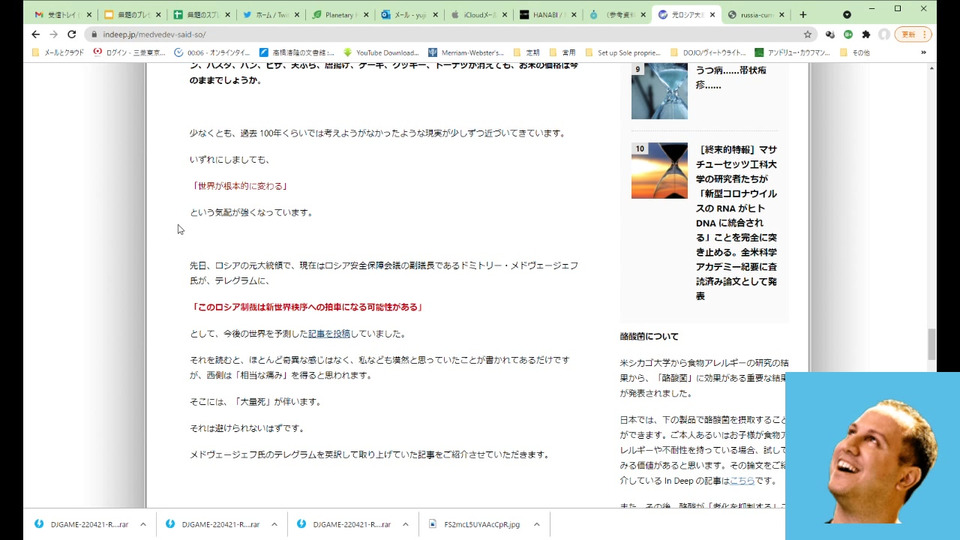The image size is (960, 540).
Task: Click the red text 「このロシア制裁は新世界秩序への拍車になる可能性がある」
Action: [307, 307]
